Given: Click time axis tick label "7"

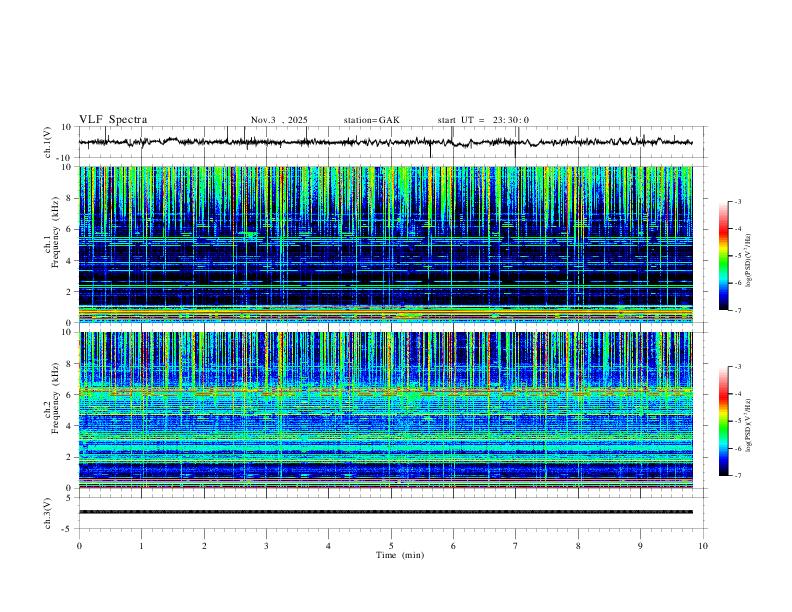Looking at the screenshot, I should point(516,546).
